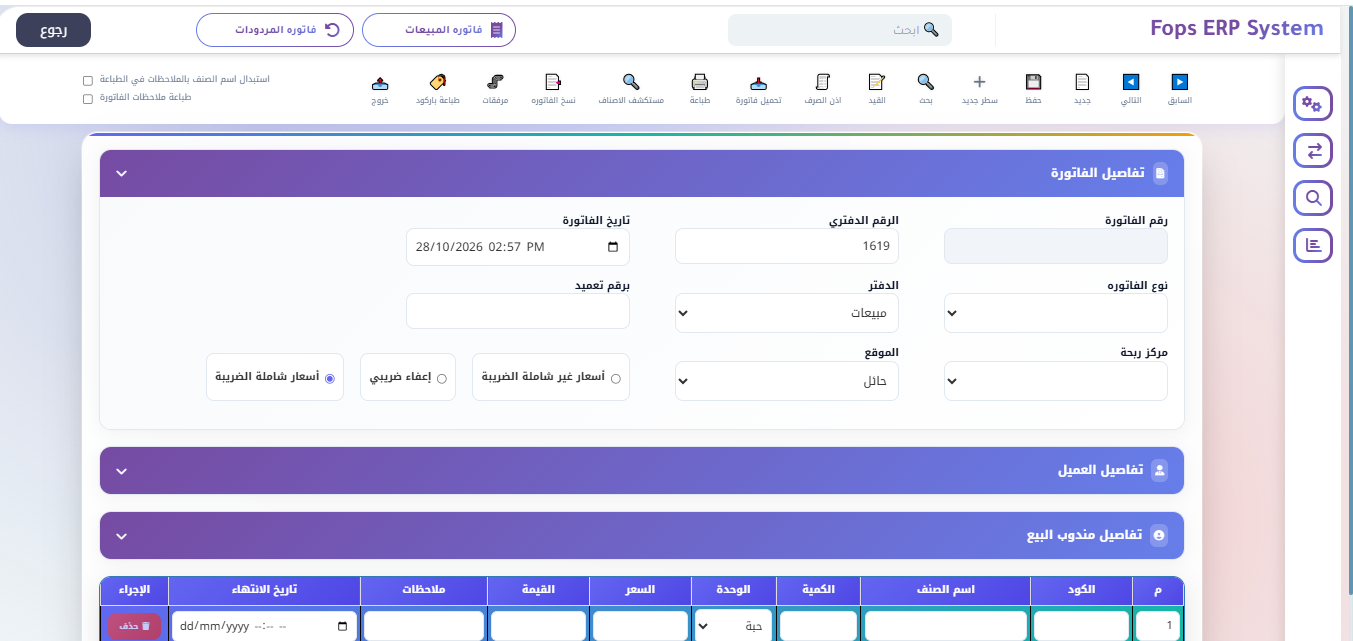Open the 'مركز ربحة' dropdown
Viewport: 1353px width, 641px height.
coord(1056,381)
